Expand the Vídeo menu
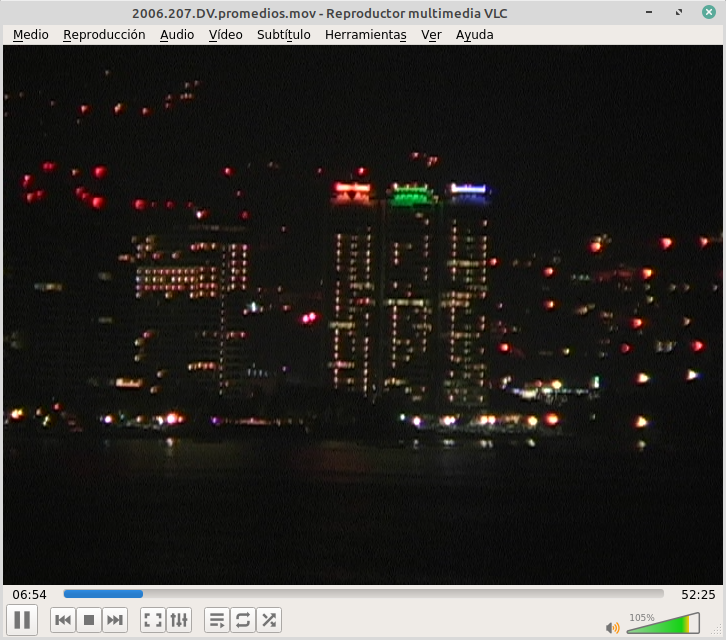Screen dimensions: 726x640 click(x=226, y=34)
